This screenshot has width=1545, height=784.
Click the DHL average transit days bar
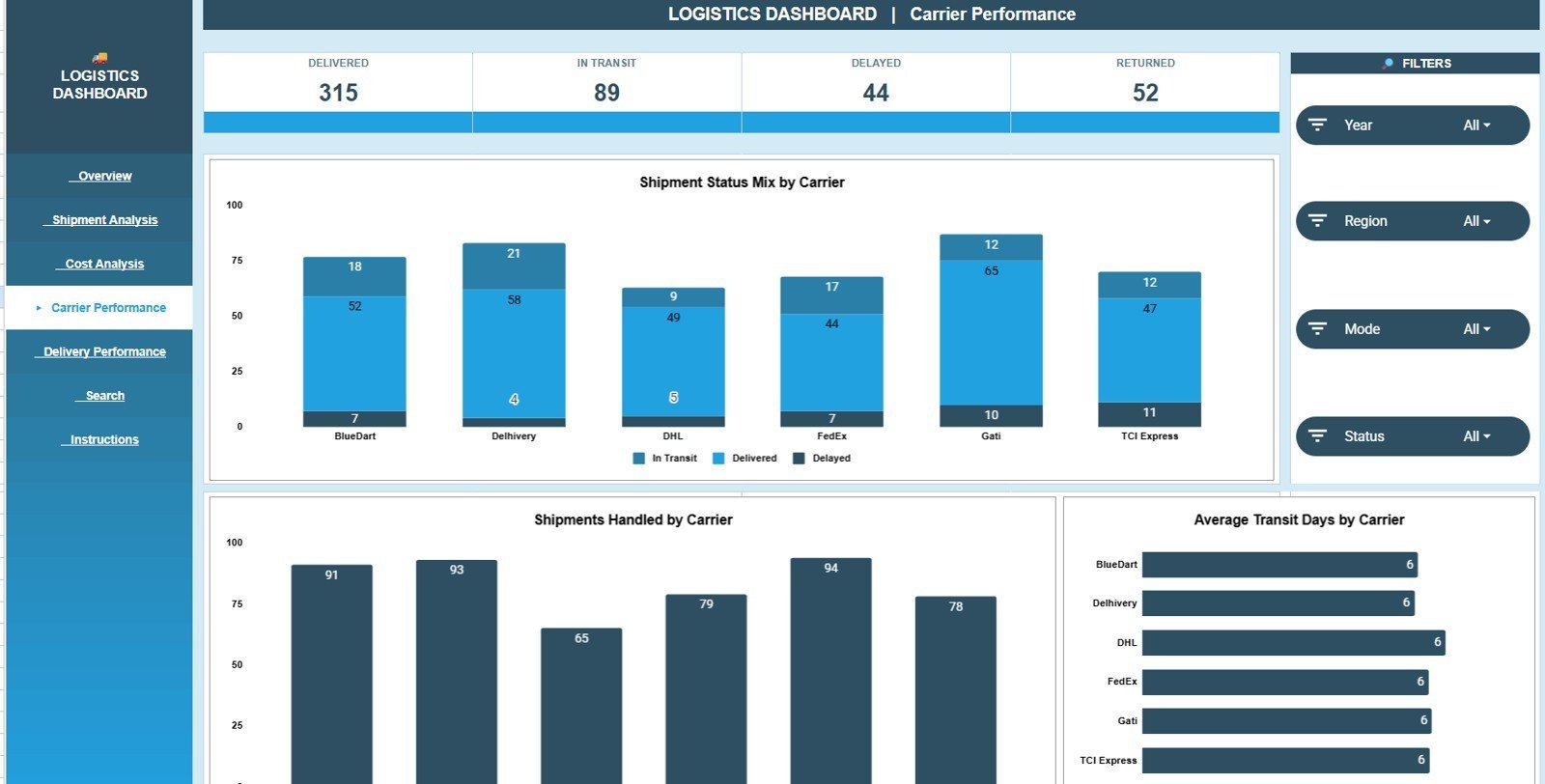point(1294,643)
